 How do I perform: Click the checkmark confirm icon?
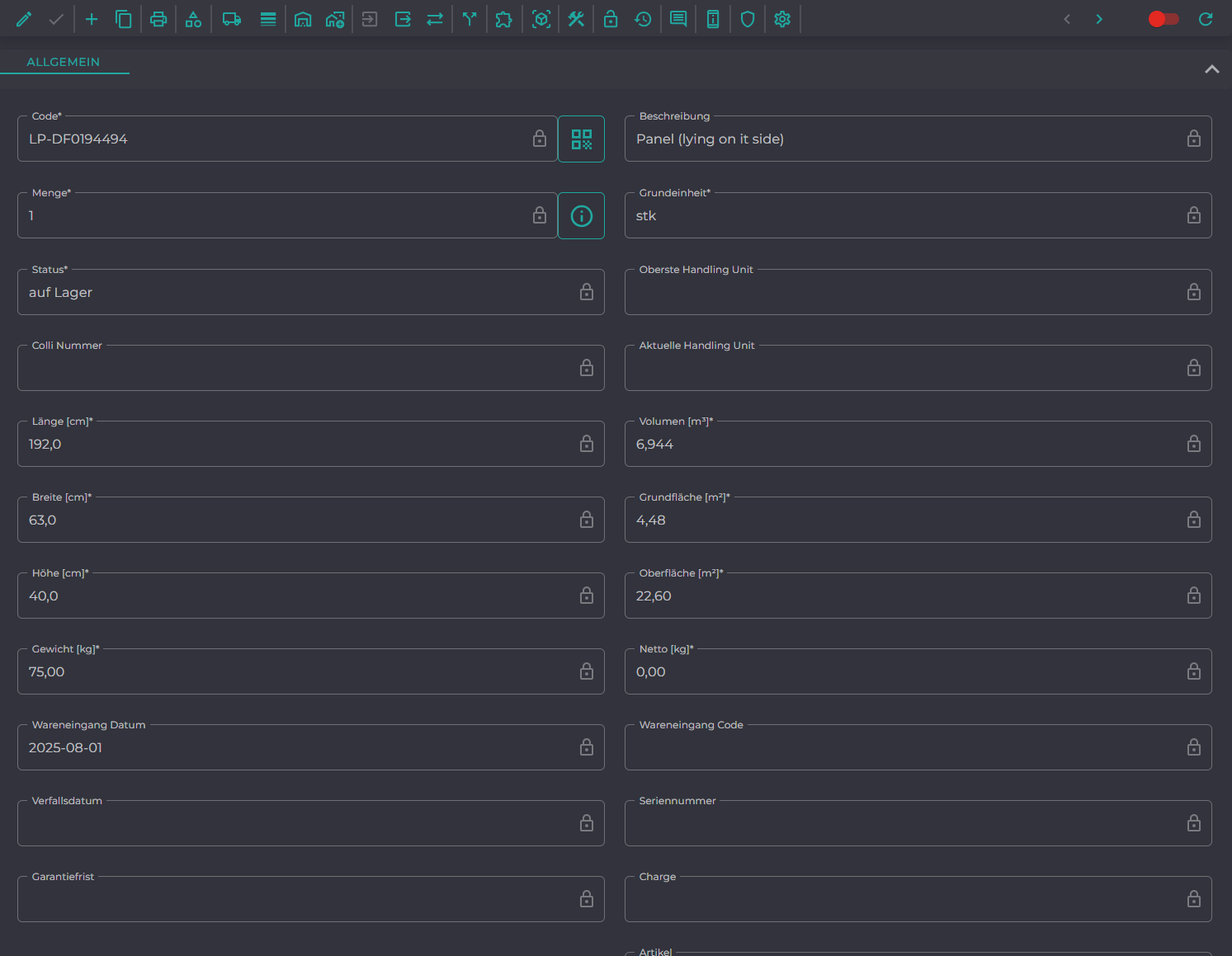(56, 19)
